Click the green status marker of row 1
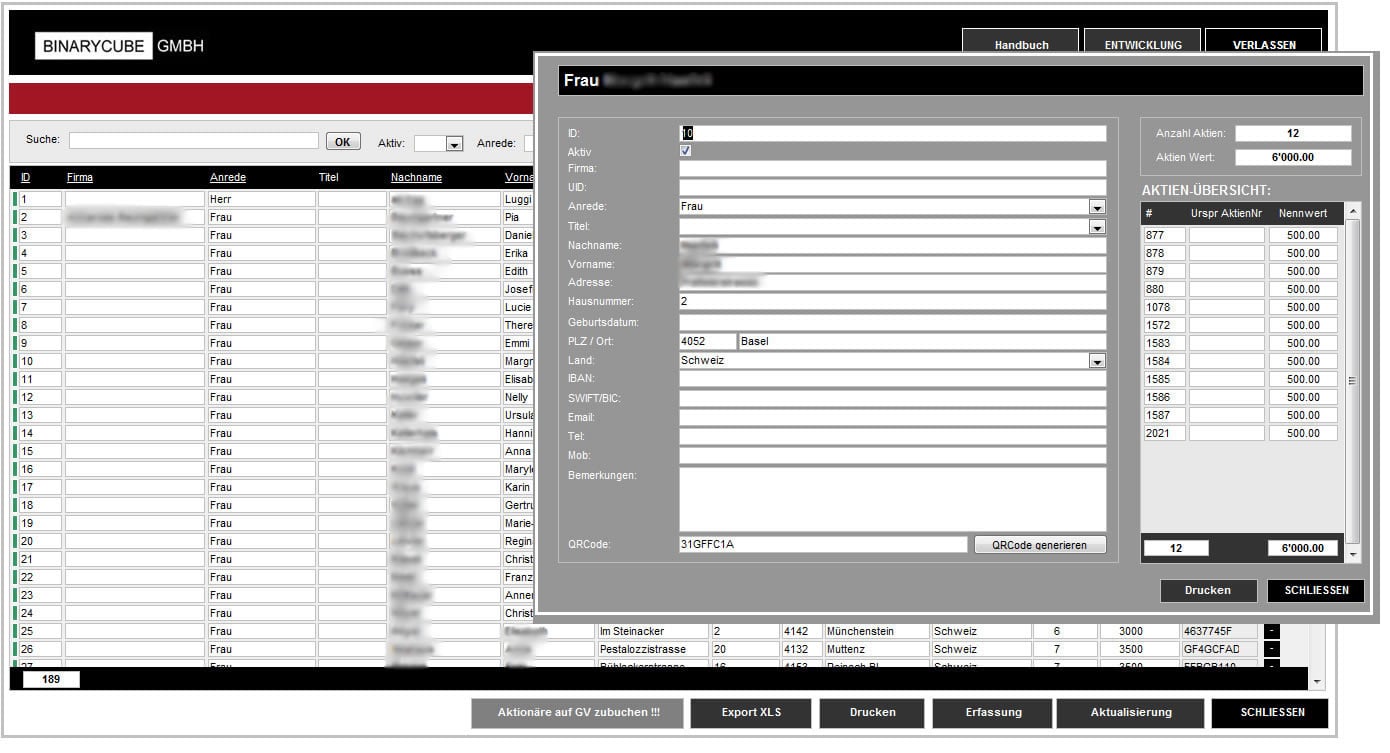Screen dimensions: 1390x753 15,199
